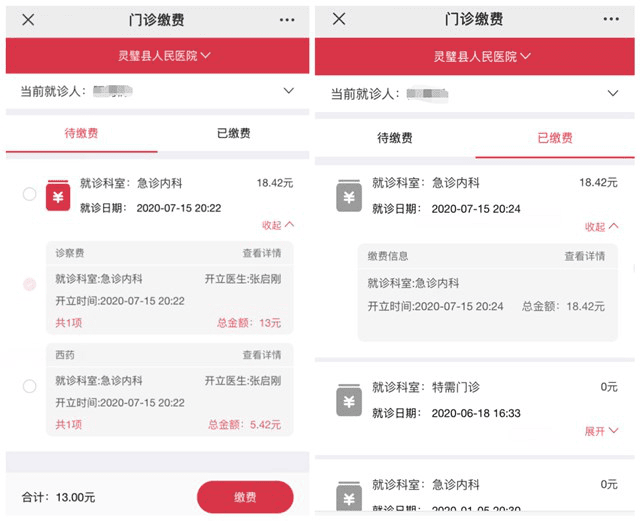Open hospital selector on left screen
640x521 pixels.
click(162, 56)
